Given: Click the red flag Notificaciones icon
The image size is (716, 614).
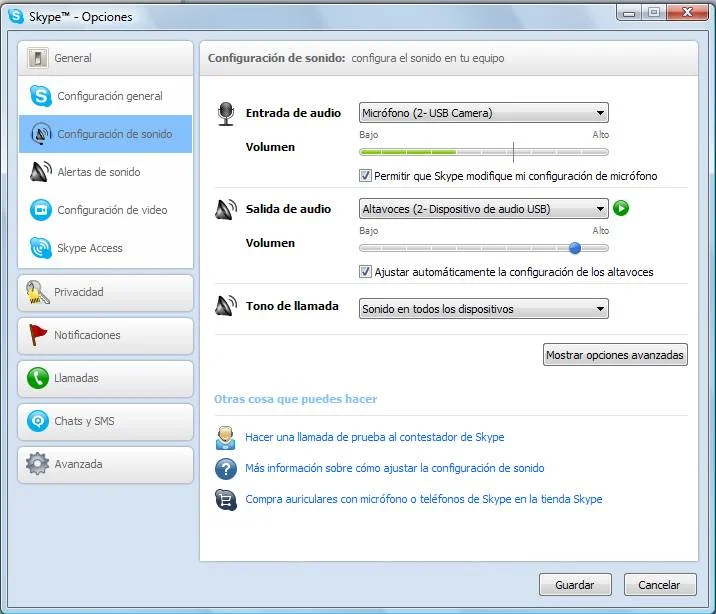Looking at the screenshot, I should pyautogui.click(x=37, y=335).
